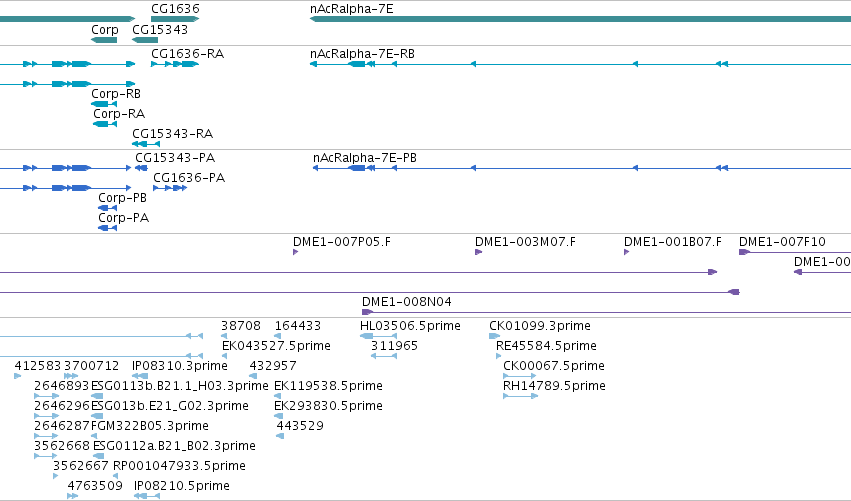
Task: Click the IP08310.3prime EST label
Action: point(180,366)
